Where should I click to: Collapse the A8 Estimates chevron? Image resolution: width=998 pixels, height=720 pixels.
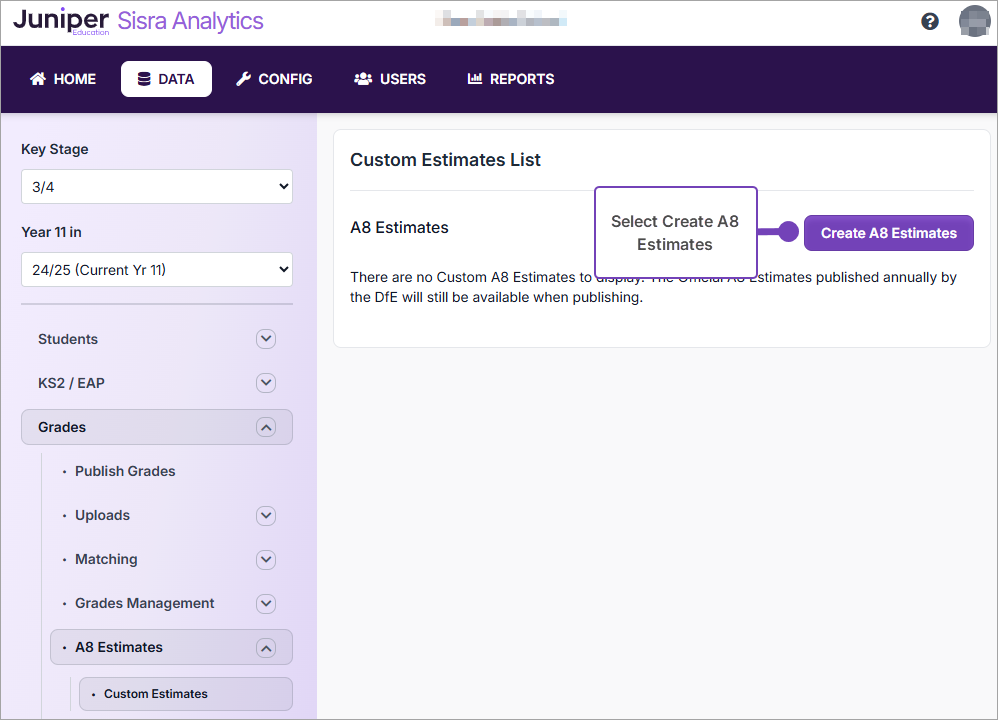click(266, 647)
